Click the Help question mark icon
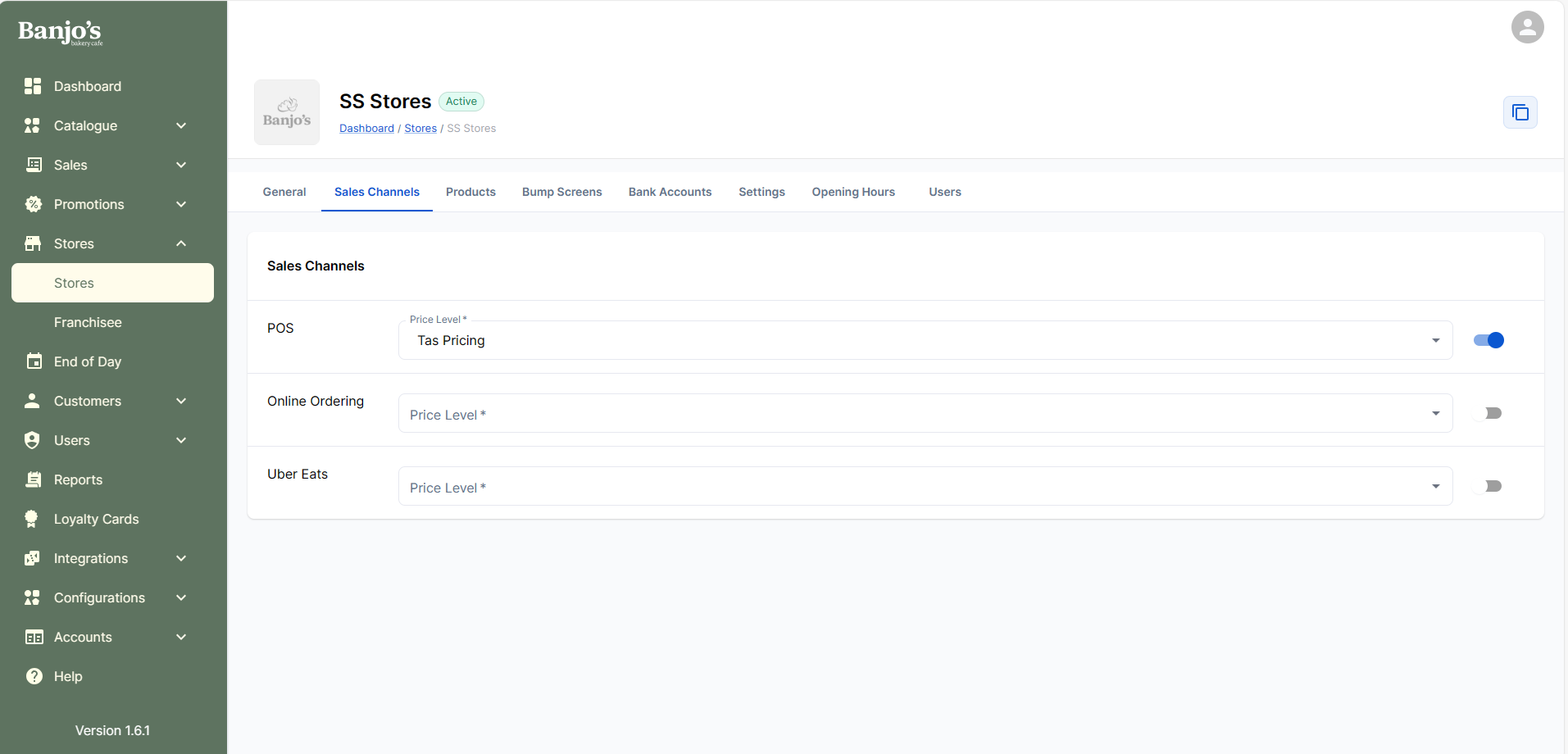The height and width of the screenshot is (754, 1568). 34,676
